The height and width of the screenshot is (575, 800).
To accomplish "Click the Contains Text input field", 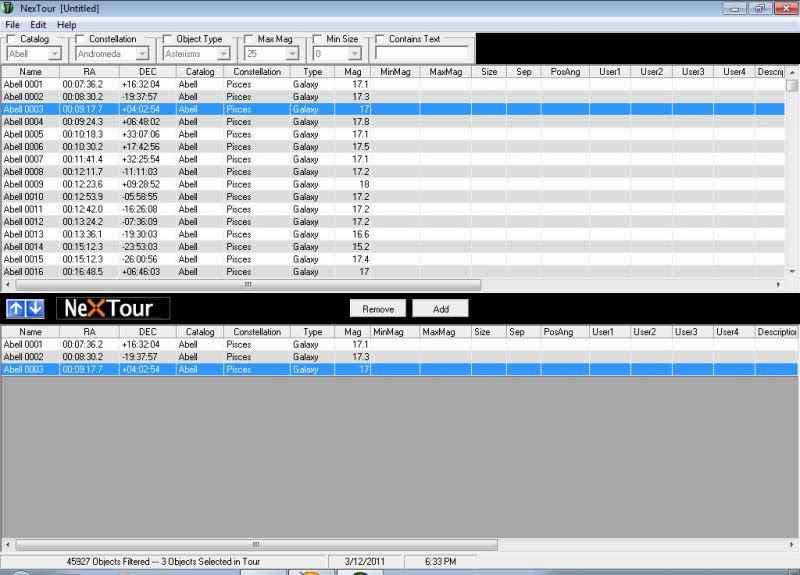I will (421, 53).
